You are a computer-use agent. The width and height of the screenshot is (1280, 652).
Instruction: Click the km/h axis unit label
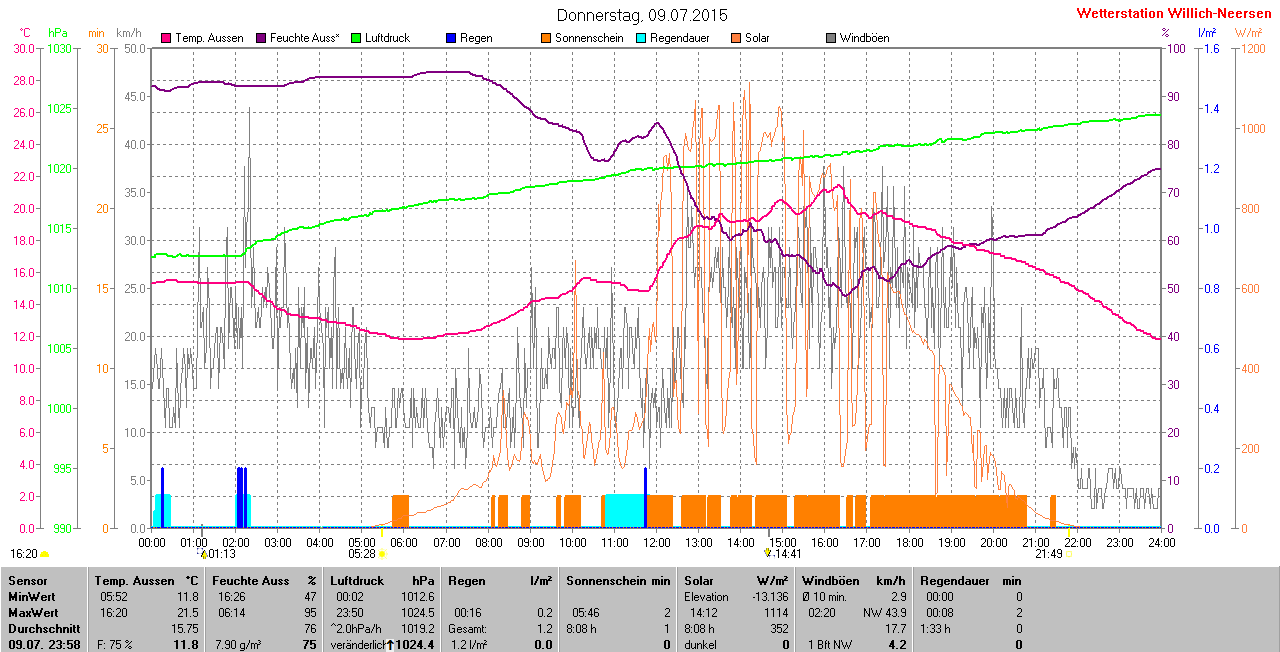129,33
